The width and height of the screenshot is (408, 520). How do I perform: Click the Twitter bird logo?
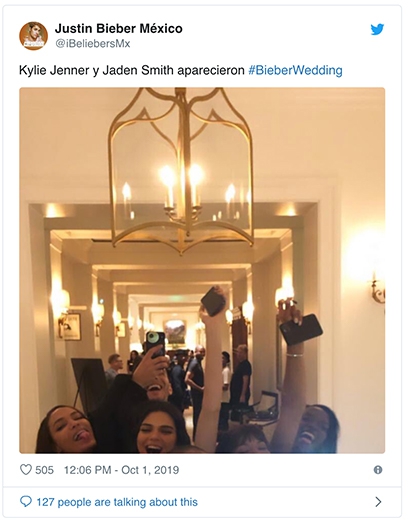(377, 29)
